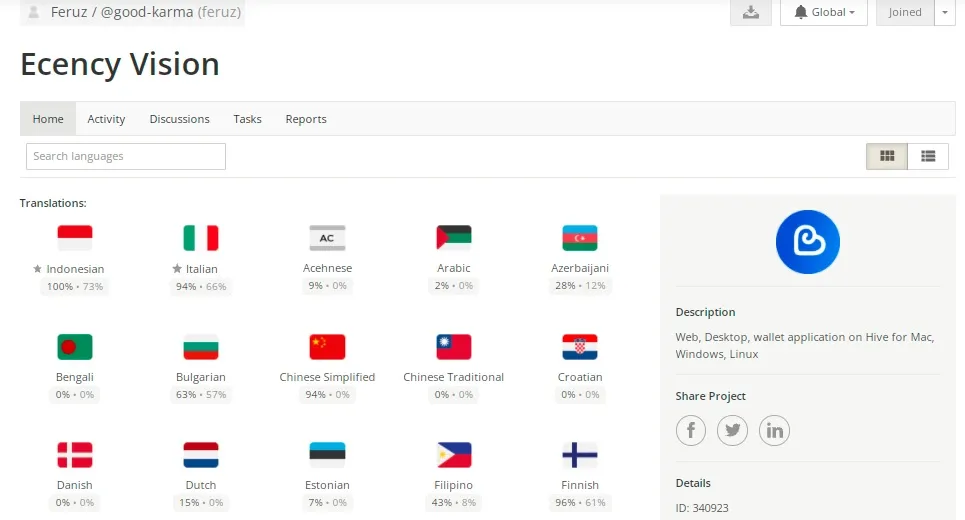
Task: Open the Finnish language link
Action: click(580, 485)
